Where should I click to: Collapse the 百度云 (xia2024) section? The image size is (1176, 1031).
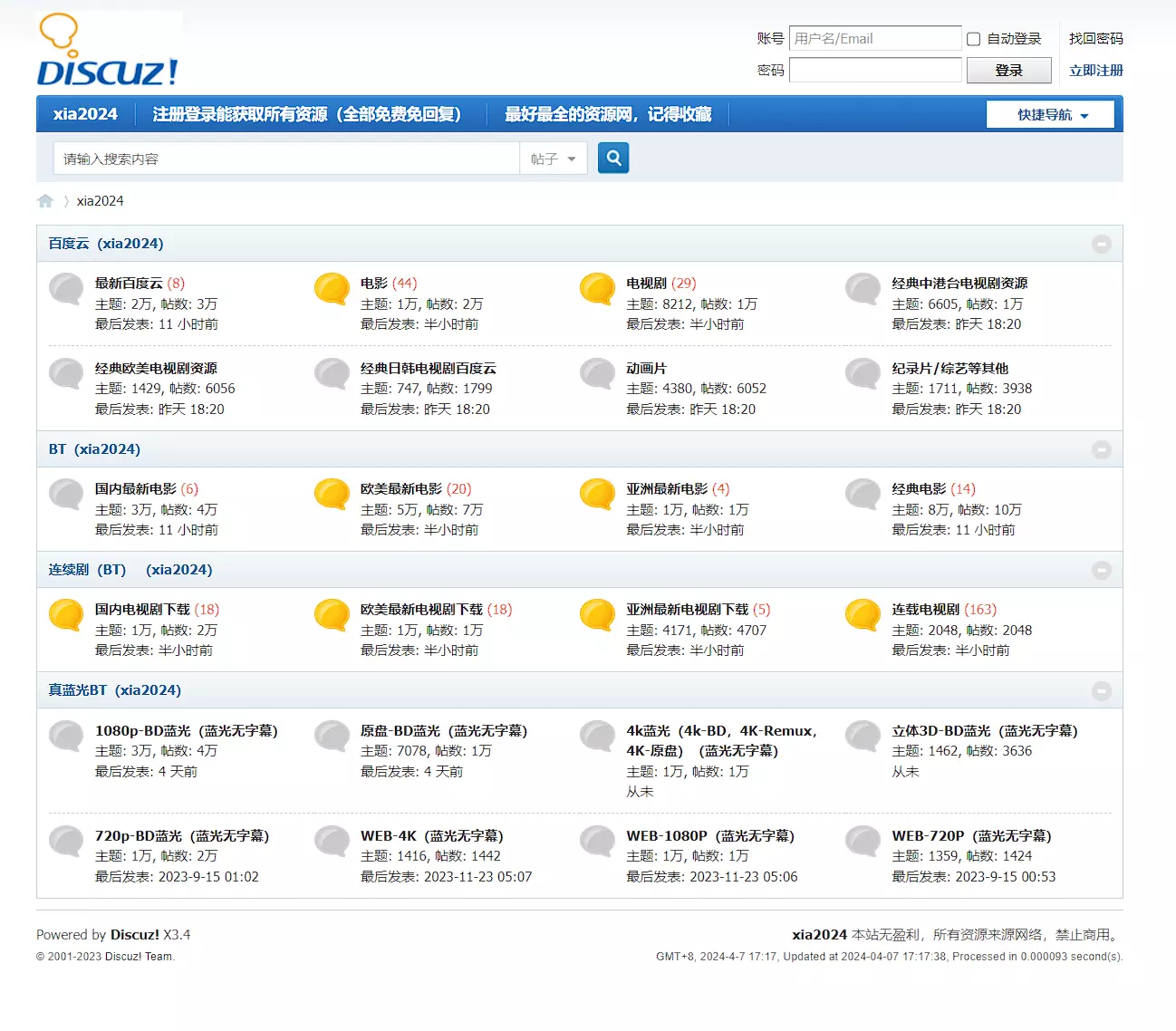click(x=1101, y=244)
